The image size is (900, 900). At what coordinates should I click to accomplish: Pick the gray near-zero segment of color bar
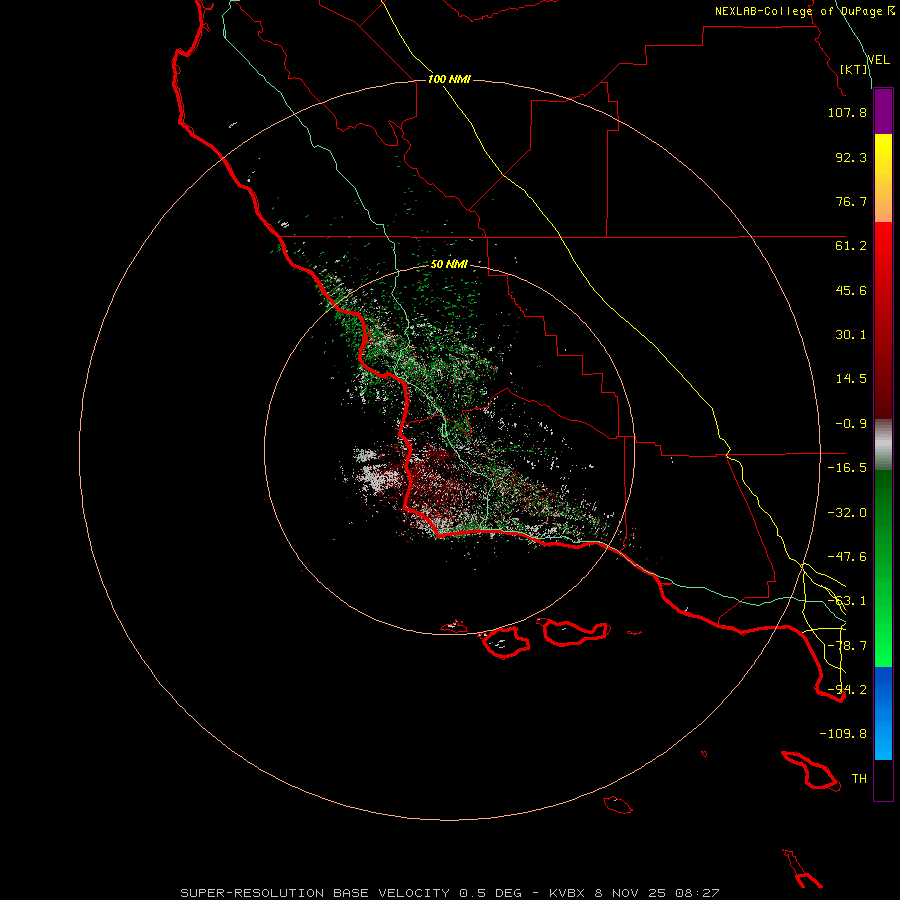883,445
